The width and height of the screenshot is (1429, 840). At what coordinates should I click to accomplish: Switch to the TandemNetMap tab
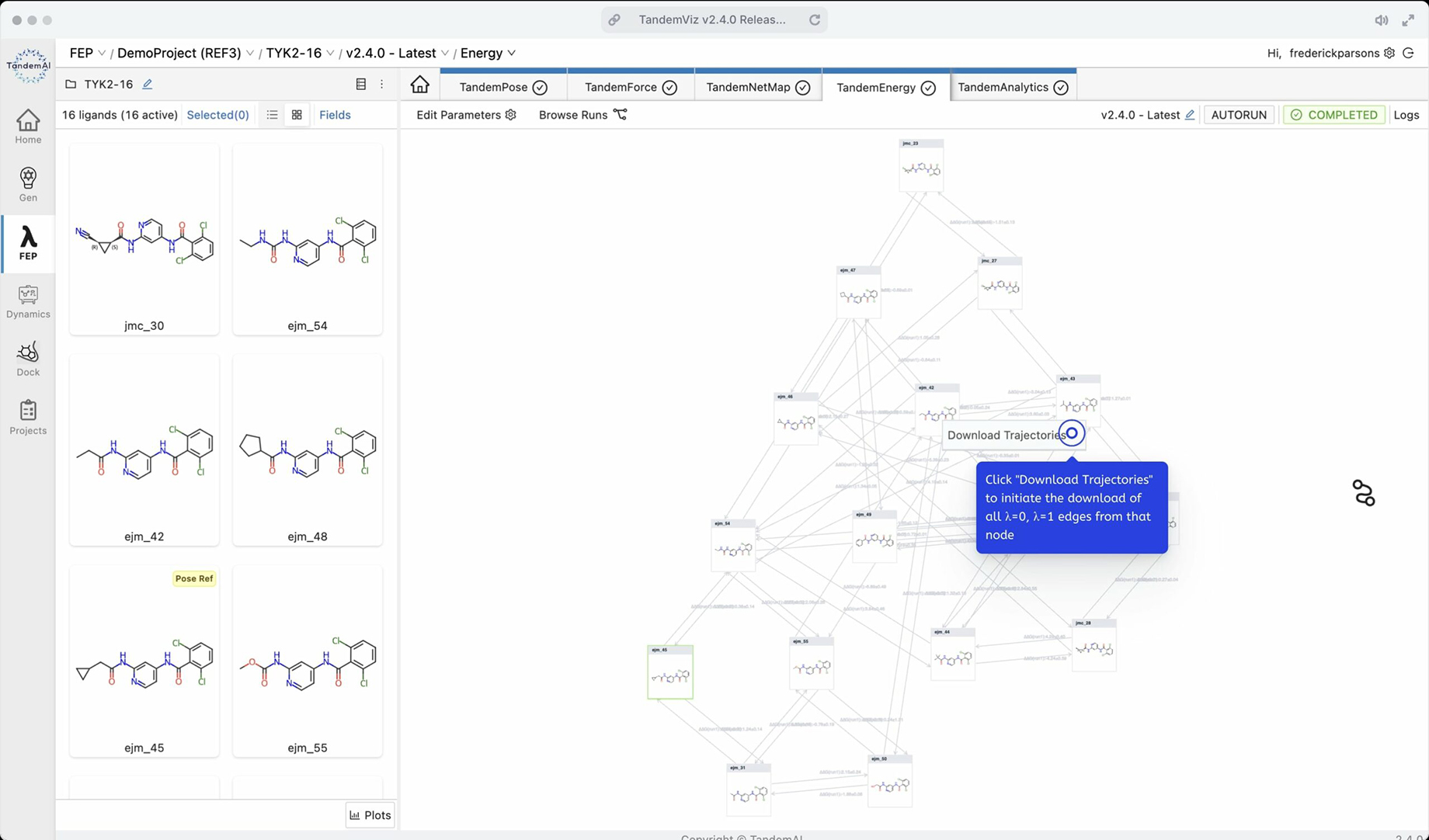click(x=757, y=87)
